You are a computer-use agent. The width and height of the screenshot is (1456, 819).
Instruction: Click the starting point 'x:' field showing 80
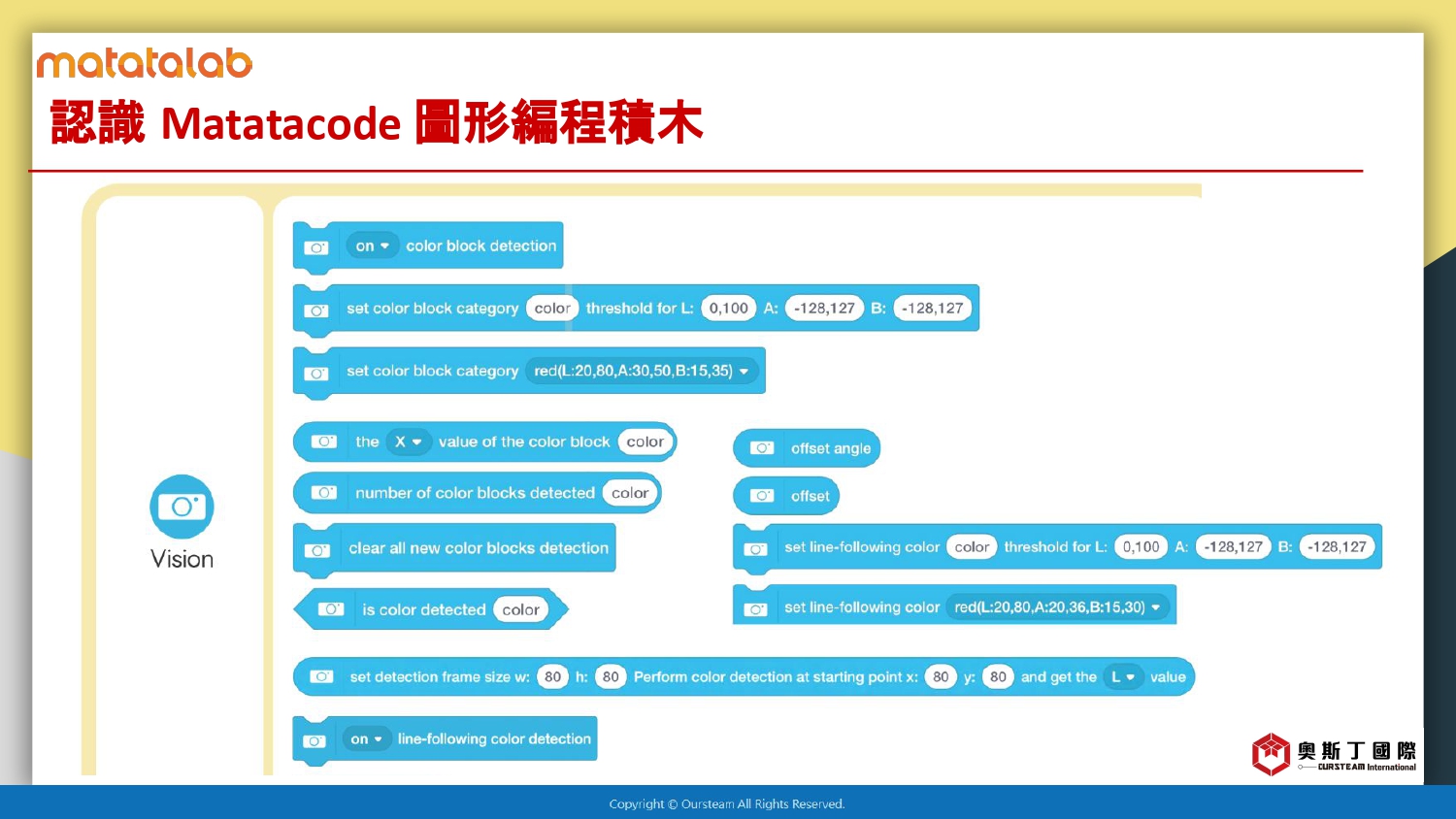tap(941, 676)
